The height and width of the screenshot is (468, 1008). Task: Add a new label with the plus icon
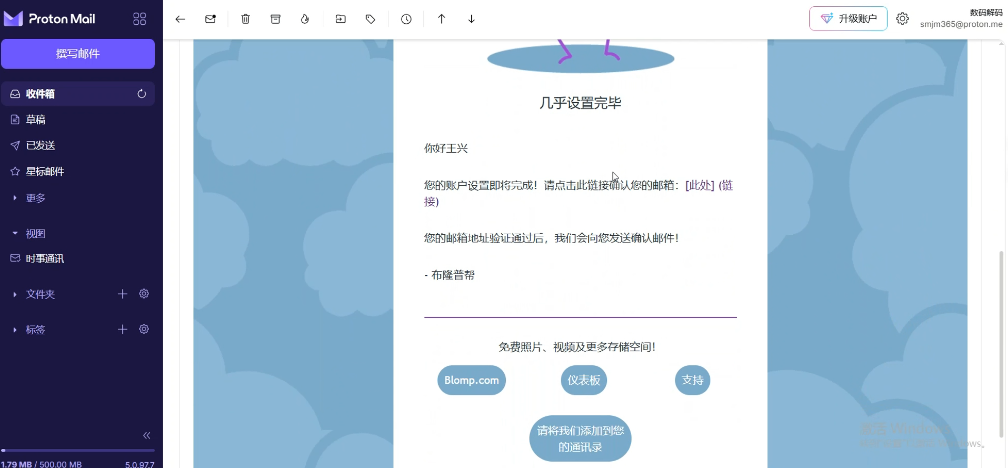(x=123, y=329)
